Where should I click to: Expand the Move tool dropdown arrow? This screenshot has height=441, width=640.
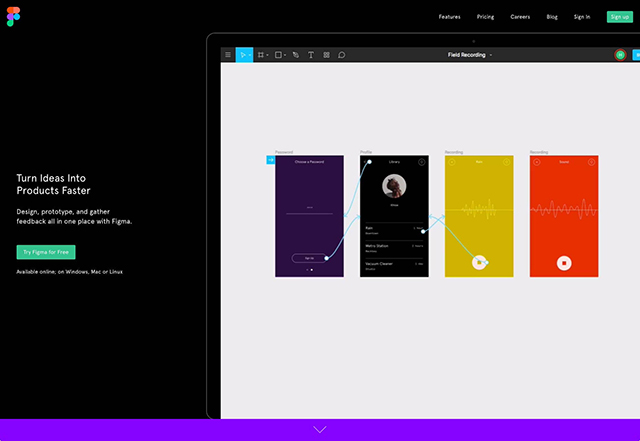(x=250, y=55)
